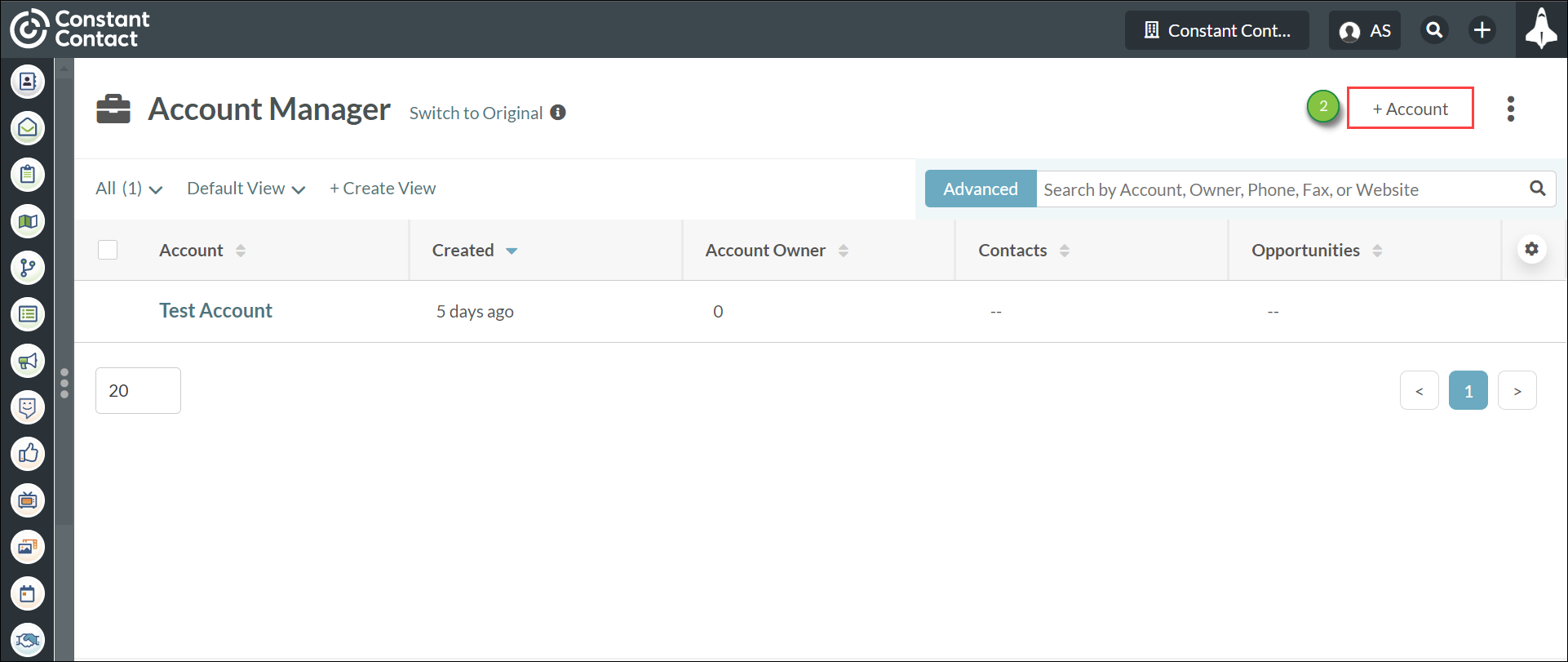Click the Account Manager page title
1568x662 pixels.
point(269,109)
